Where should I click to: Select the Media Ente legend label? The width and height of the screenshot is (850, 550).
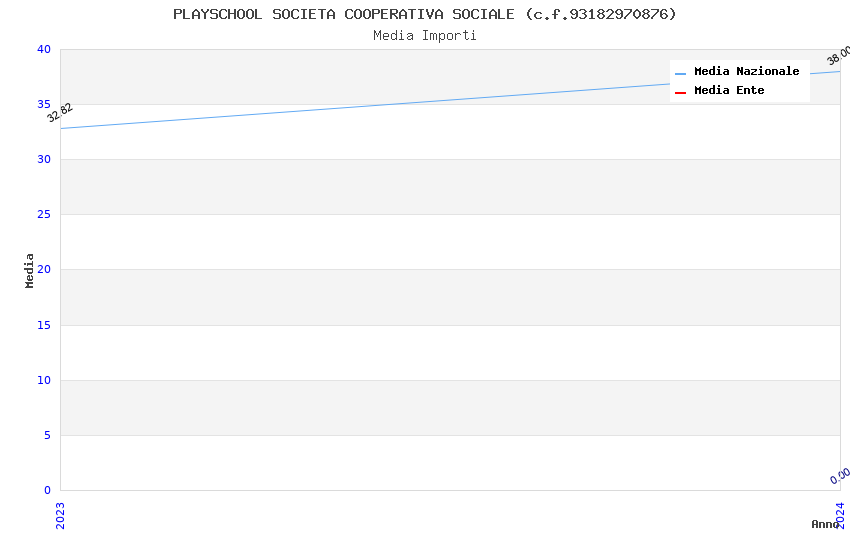729,91
